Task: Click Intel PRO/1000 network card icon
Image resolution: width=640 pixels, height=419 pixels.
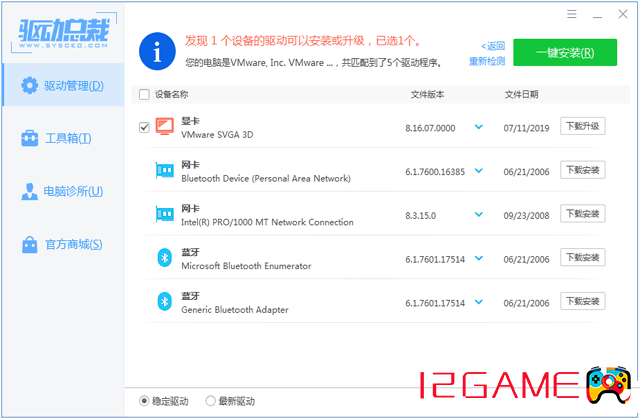Action: coord(164,214)
